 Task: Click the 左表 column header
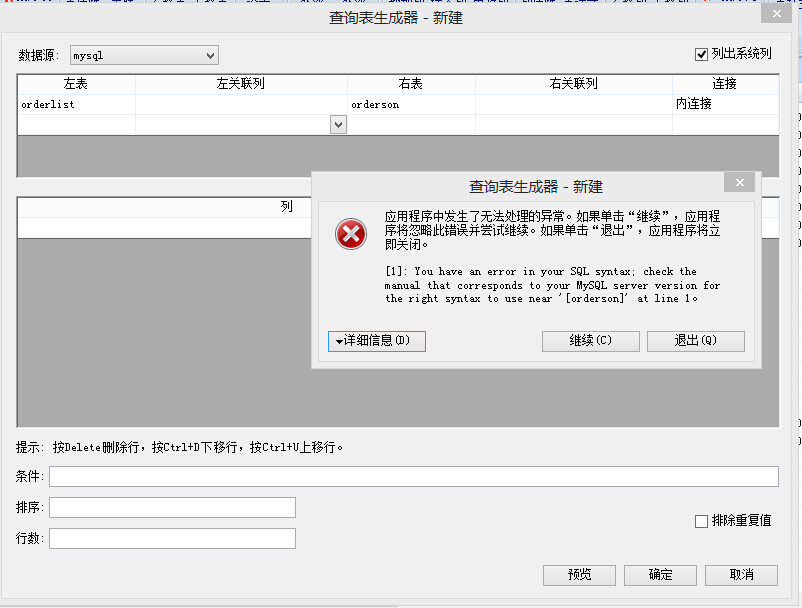75,84
